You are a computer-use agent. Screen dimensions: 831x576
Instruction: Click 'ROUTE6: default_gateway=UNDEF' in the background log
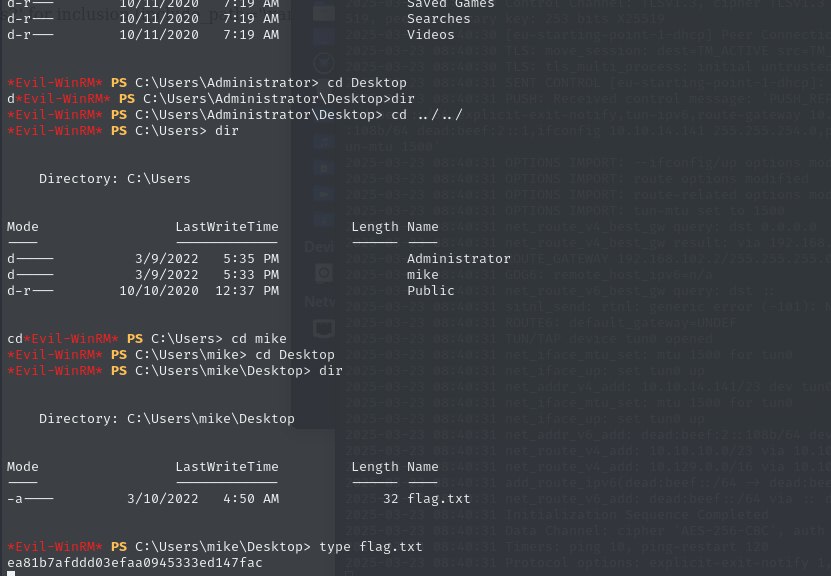pos(621,323)
